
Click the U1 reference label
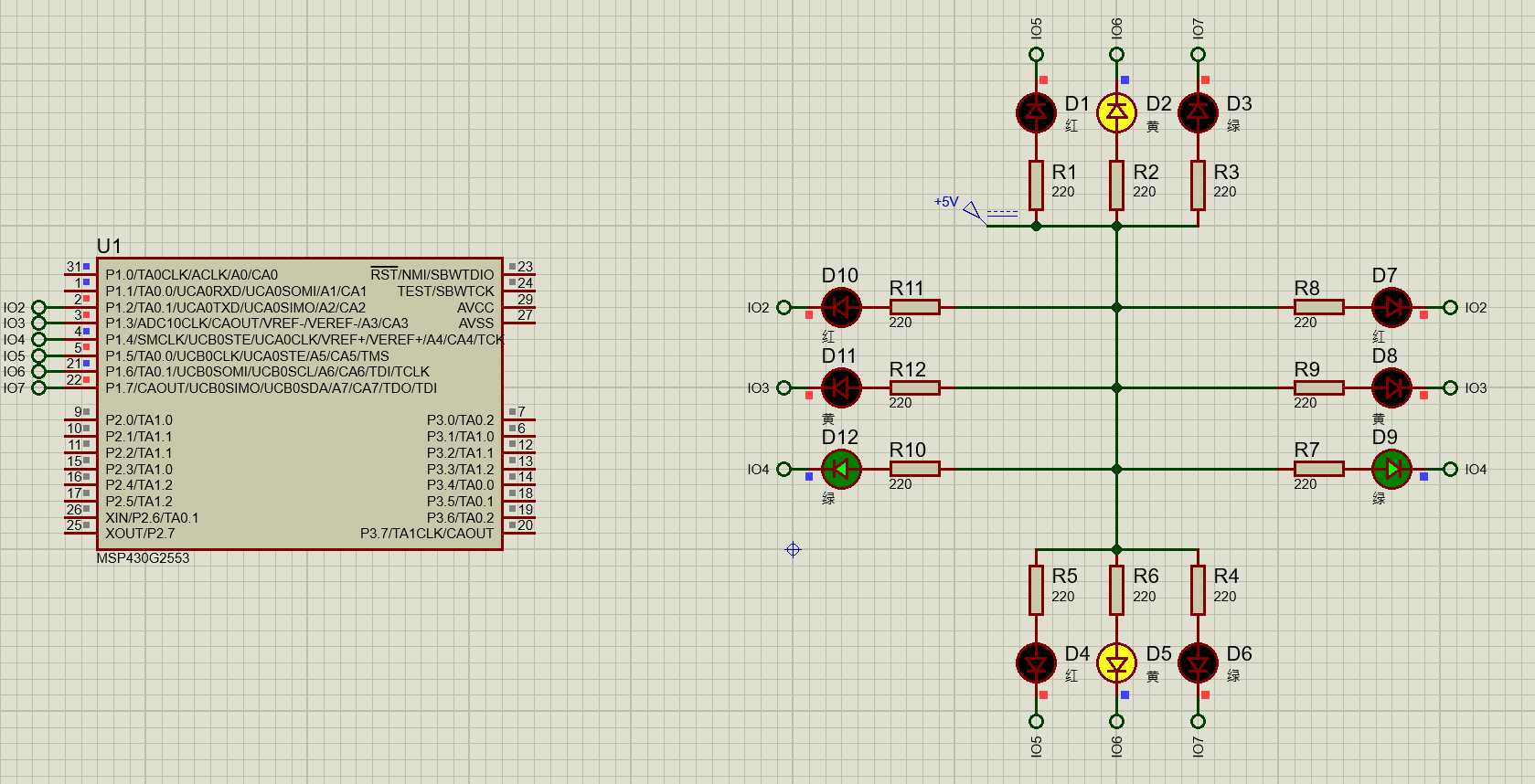coord(109,246)
